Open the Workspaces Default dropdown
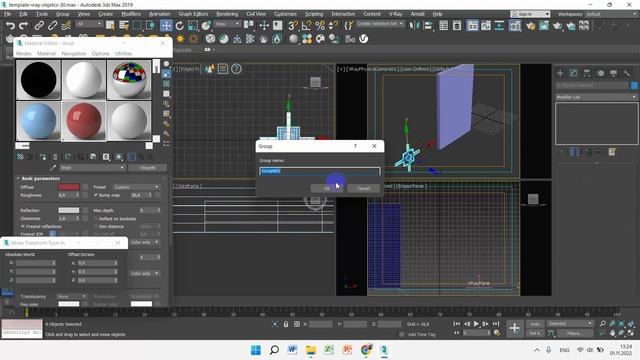This screenshot has height=360, width=640. pos(611,14)
